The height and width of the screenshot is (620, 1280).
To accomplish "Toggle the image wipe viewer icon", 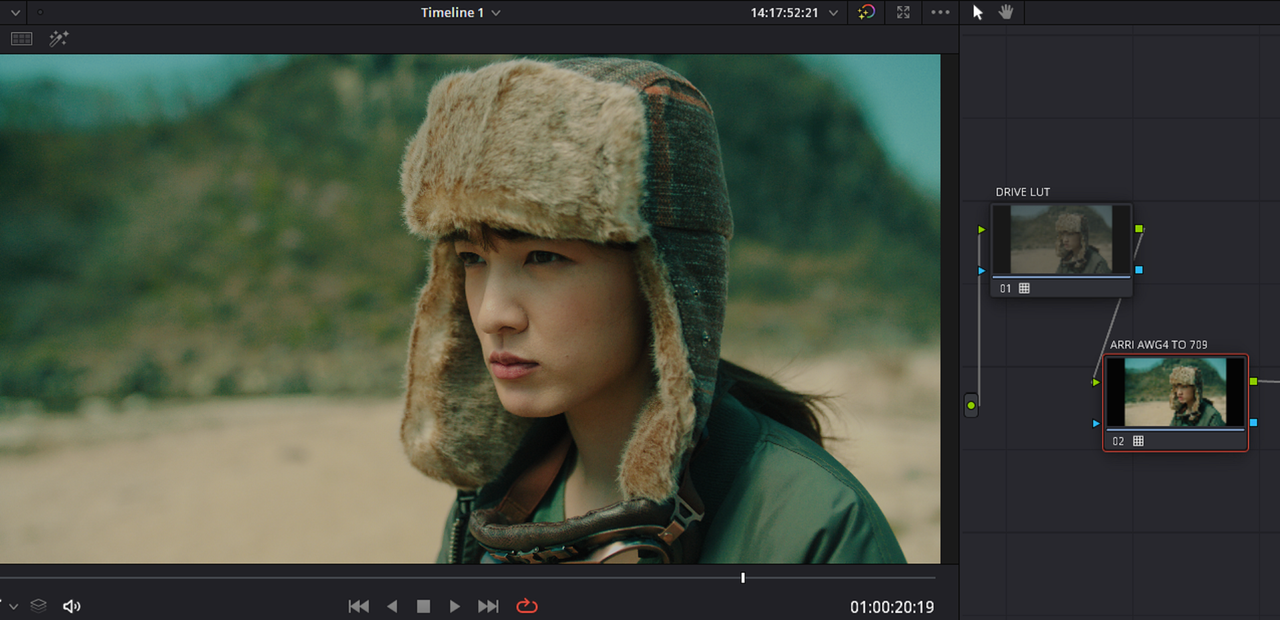I will (x=22, y=39).
